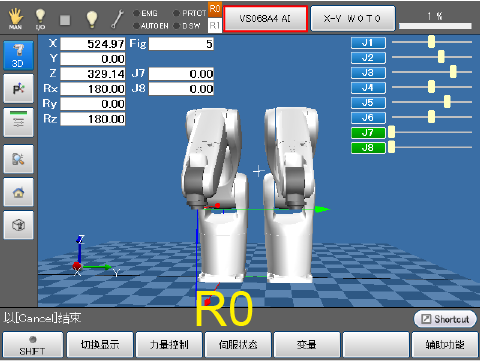Click the gray stop square icon
Image resolution: width=480 pixels, height=361 pixels.
tap(65, 20)
